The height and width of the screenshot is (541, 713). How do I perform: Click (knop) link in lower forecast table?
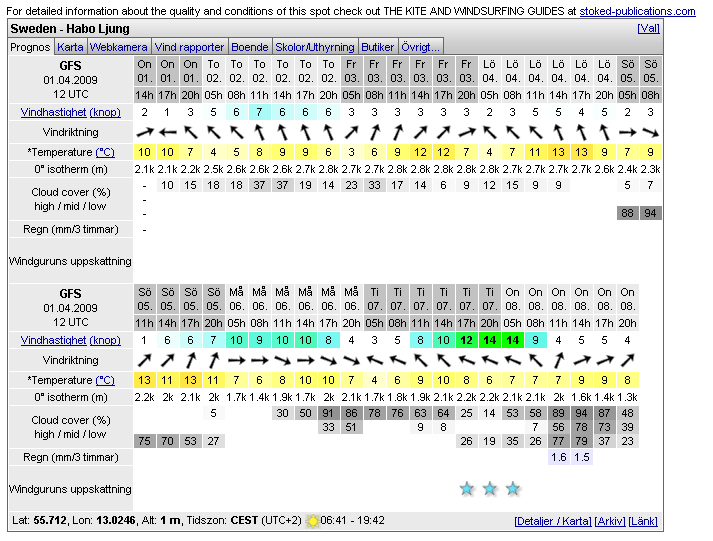pos(105,340)
